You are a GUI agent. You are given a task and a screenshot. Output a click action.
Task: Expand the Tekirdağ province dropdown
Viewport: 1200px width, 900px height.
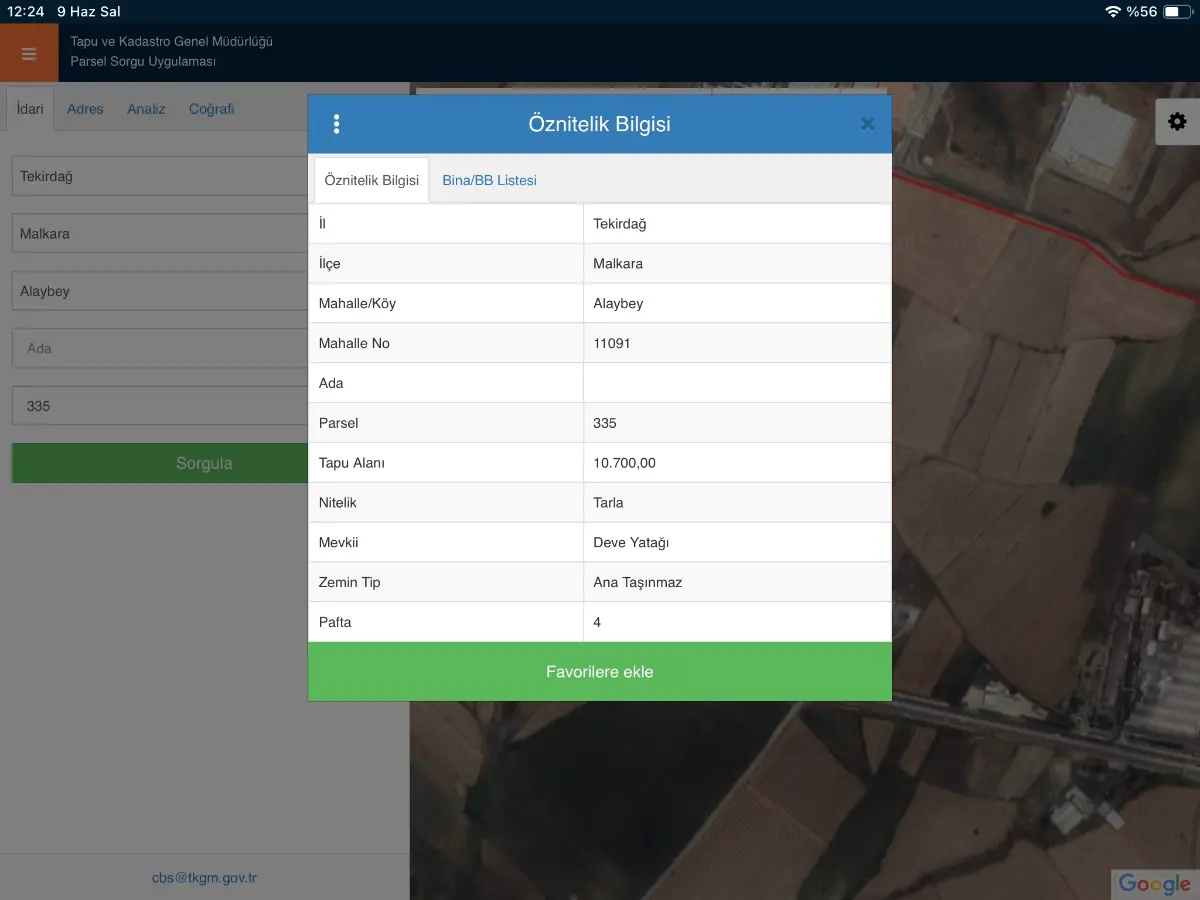click(160, 176)
